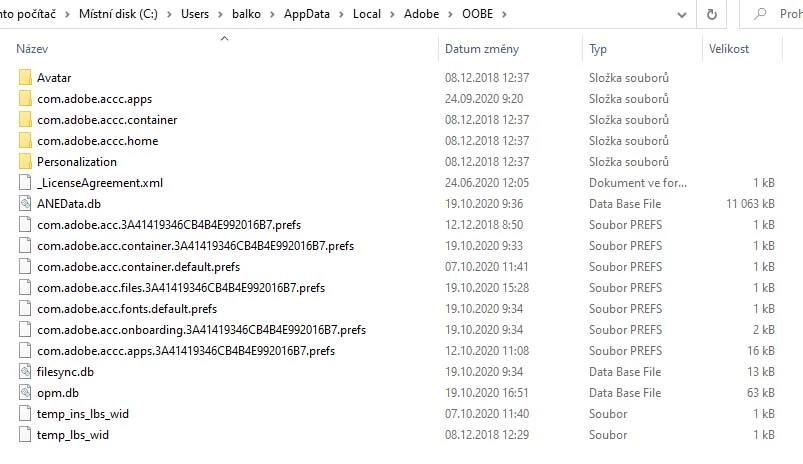Image resolution: width=803 pixels, height=464 pixels.
Task: Select the filesync.db database icon
Action: [25, 371]
